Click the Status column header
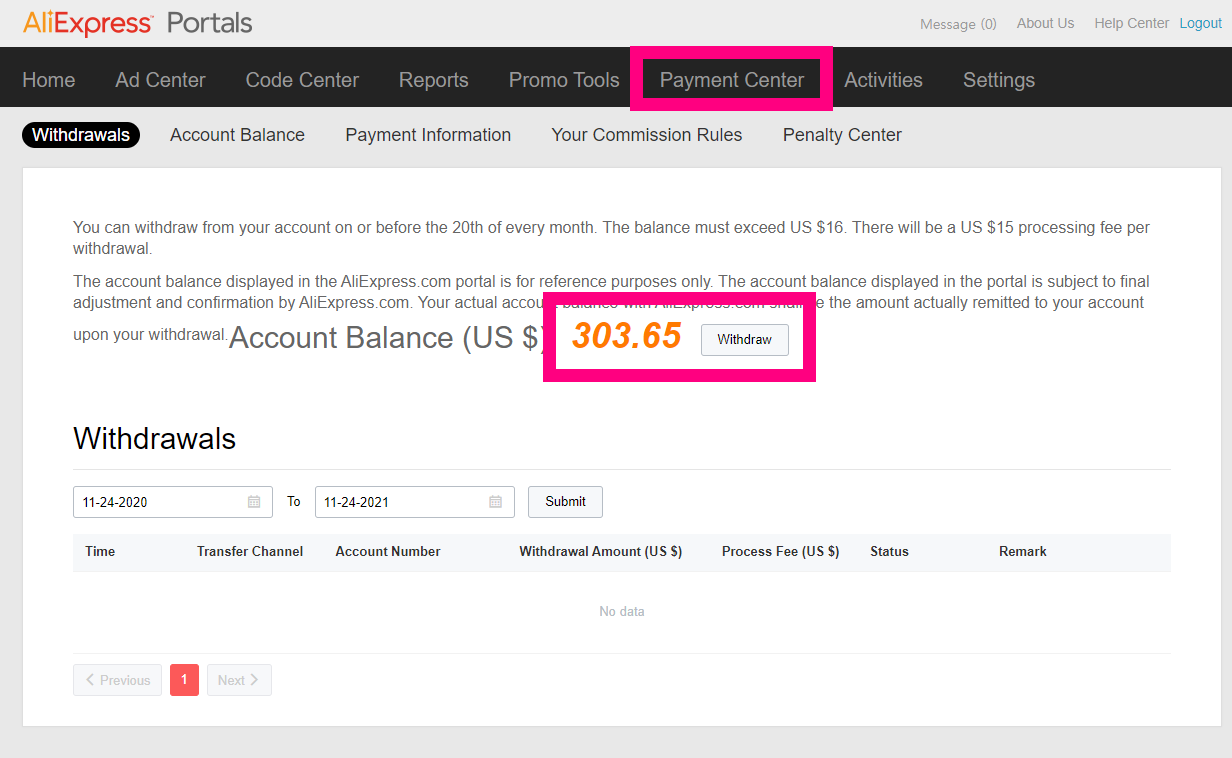1232x758 pixels. click(889, 551)
